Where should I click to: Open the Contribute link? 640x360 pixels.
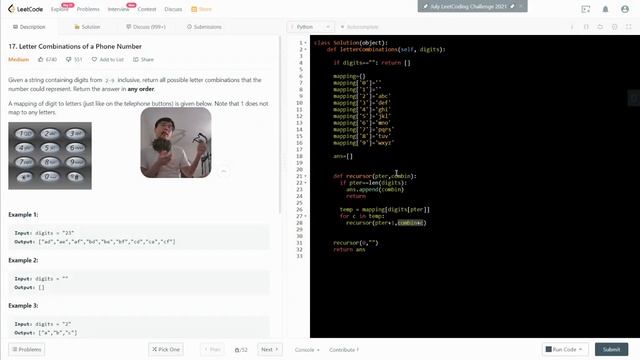pyautogui.click(x=344, y=350)
